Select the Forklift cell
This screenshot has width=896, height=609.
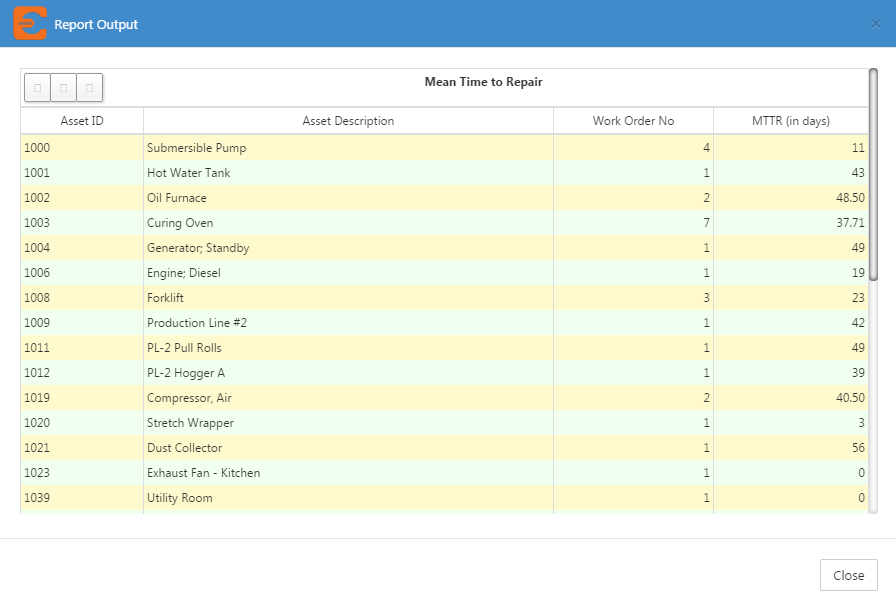(348, 298)
